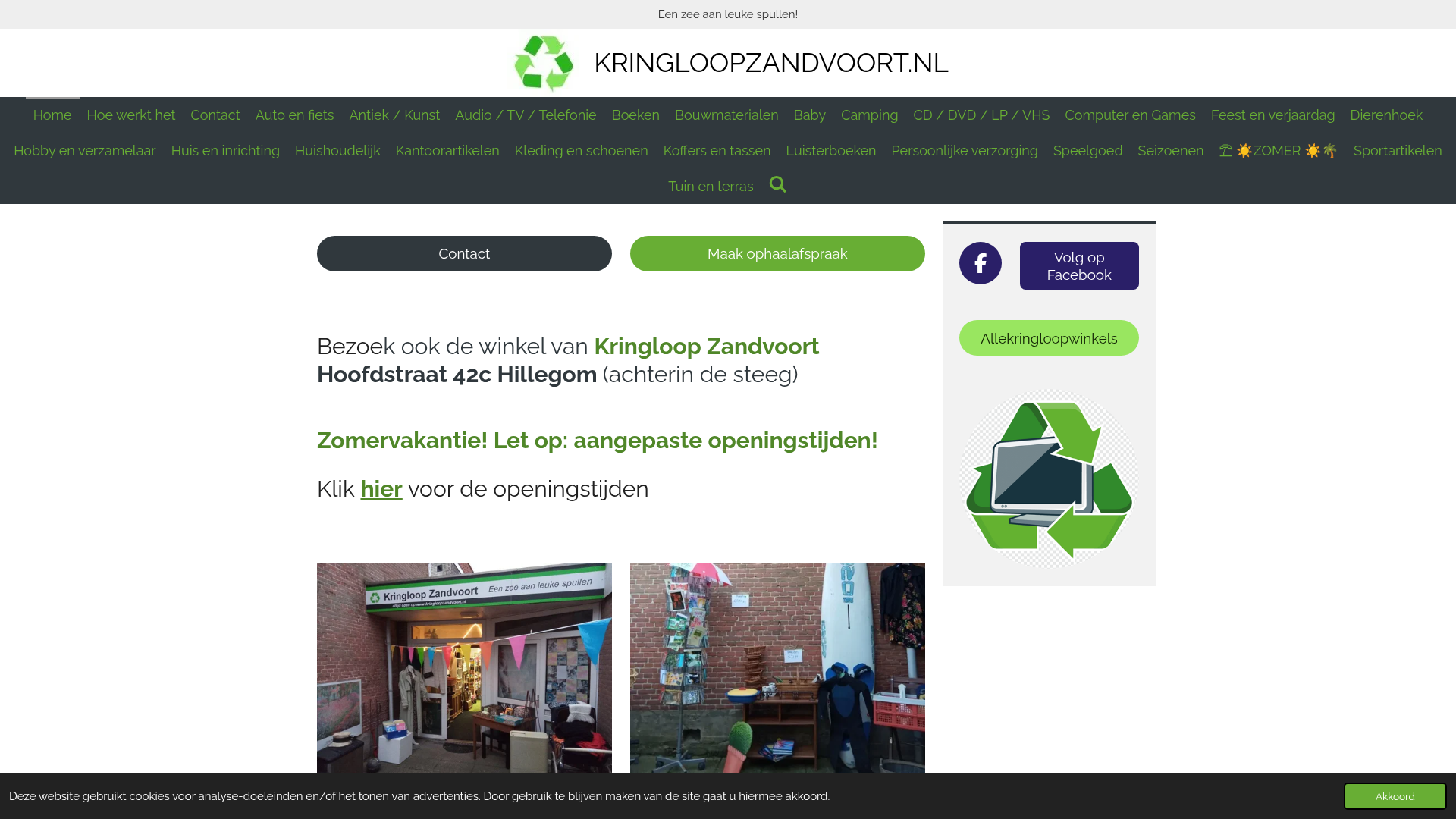Select Hobby en verzamelaar category
The image size is (1456, 819).
pos(85,151)
